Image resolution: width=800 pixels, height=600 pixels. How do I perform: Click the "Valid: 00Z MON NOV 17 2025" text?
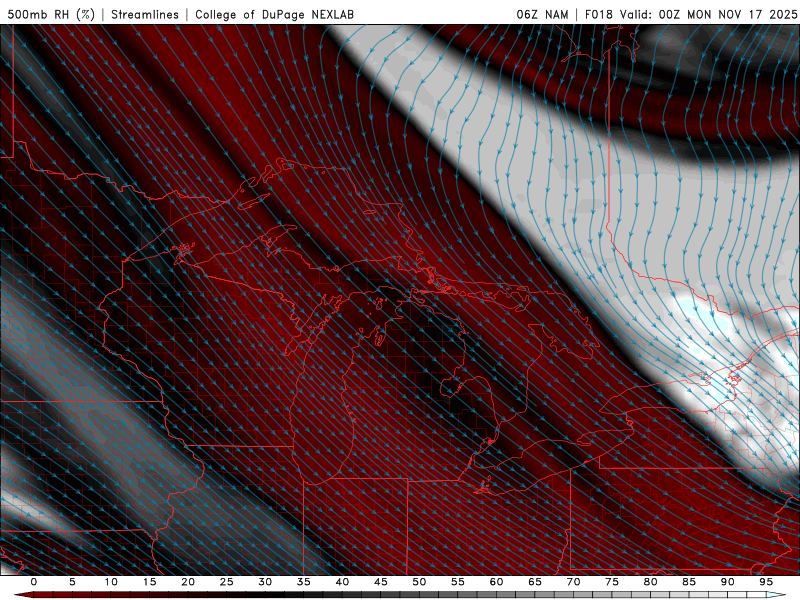708,14
